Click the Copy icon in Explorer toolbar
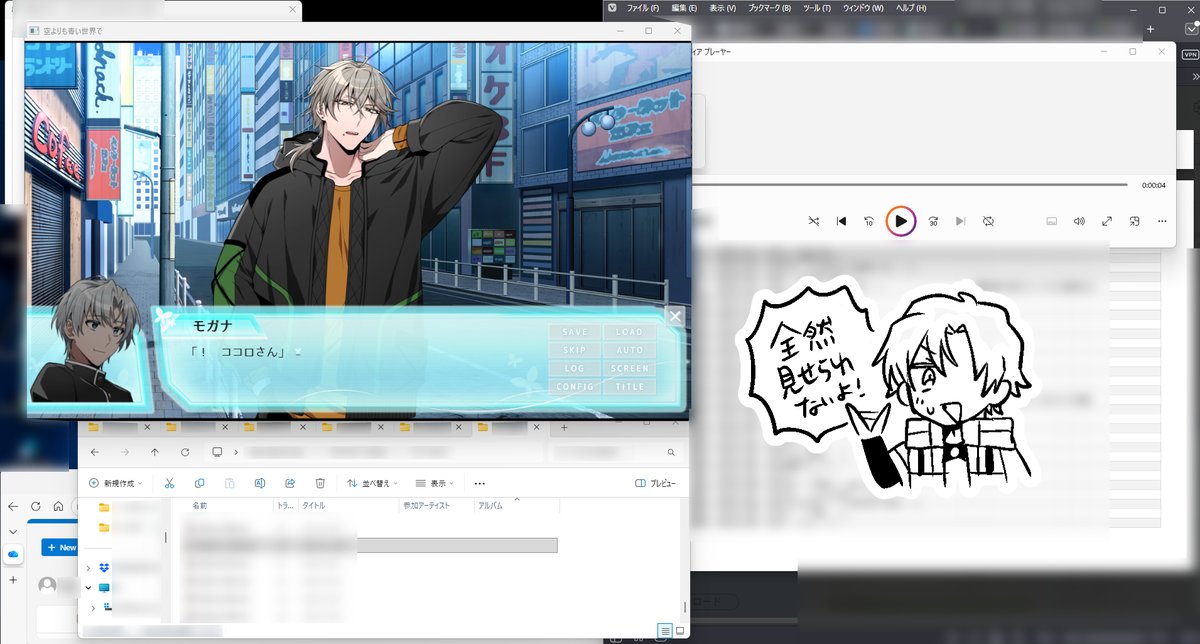 point(200,483)
